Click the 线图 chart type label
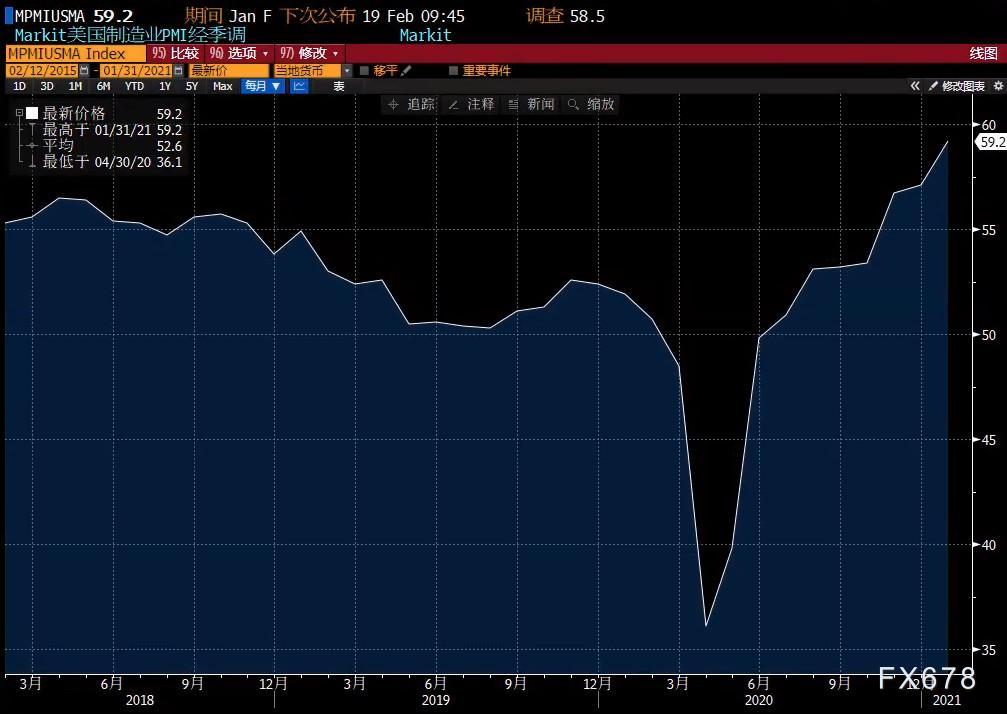 [x=983, y=53]
